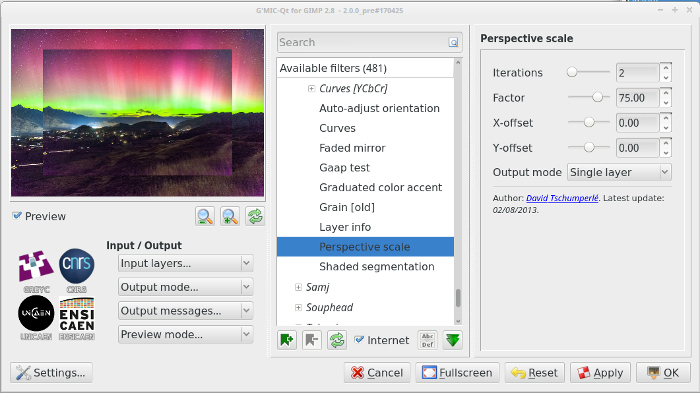This screenshot has width=700, height=393.
Task: Select the Grain [old] filter
Action: [x=347, y=207]
